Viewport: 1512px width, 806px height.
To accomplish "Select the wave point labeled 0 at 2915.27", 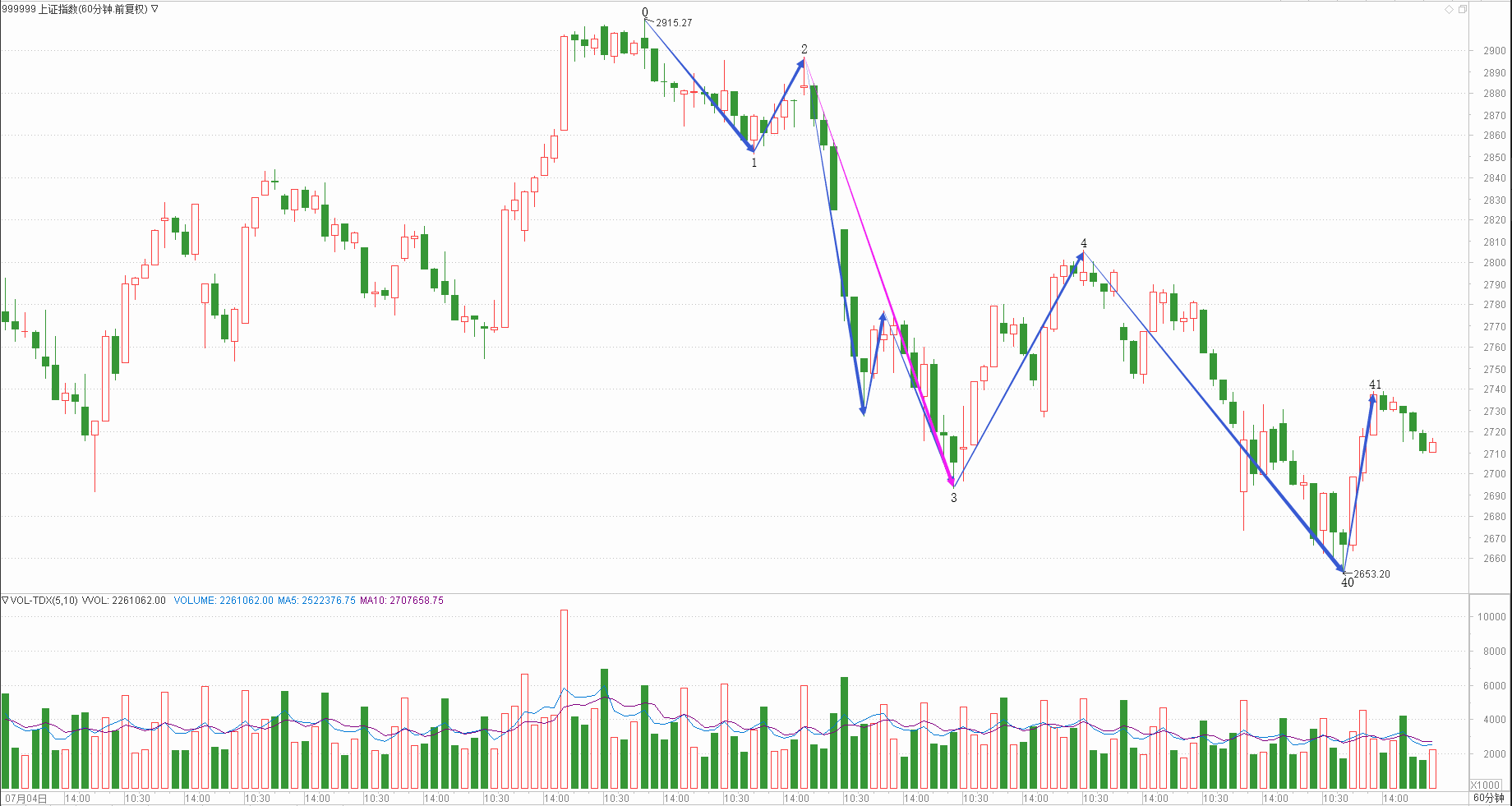I will point(645,13).
